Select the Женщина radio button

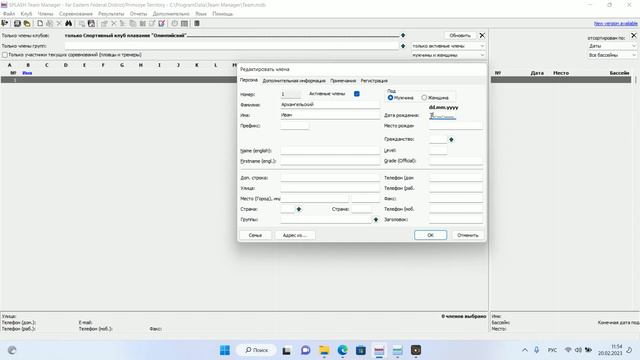(x=424, y=98)
